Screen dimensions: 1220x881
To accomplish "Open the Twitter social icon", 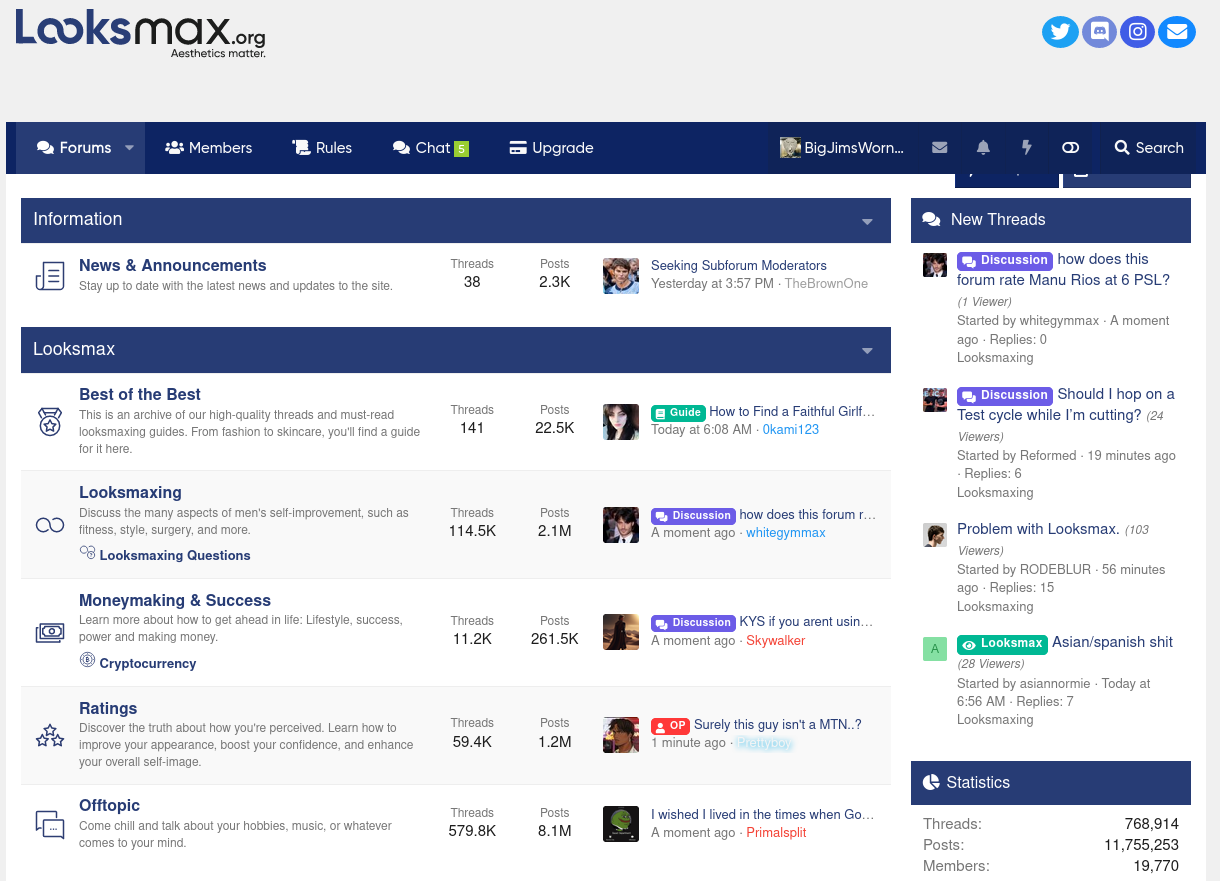I will coord(1061,31).
